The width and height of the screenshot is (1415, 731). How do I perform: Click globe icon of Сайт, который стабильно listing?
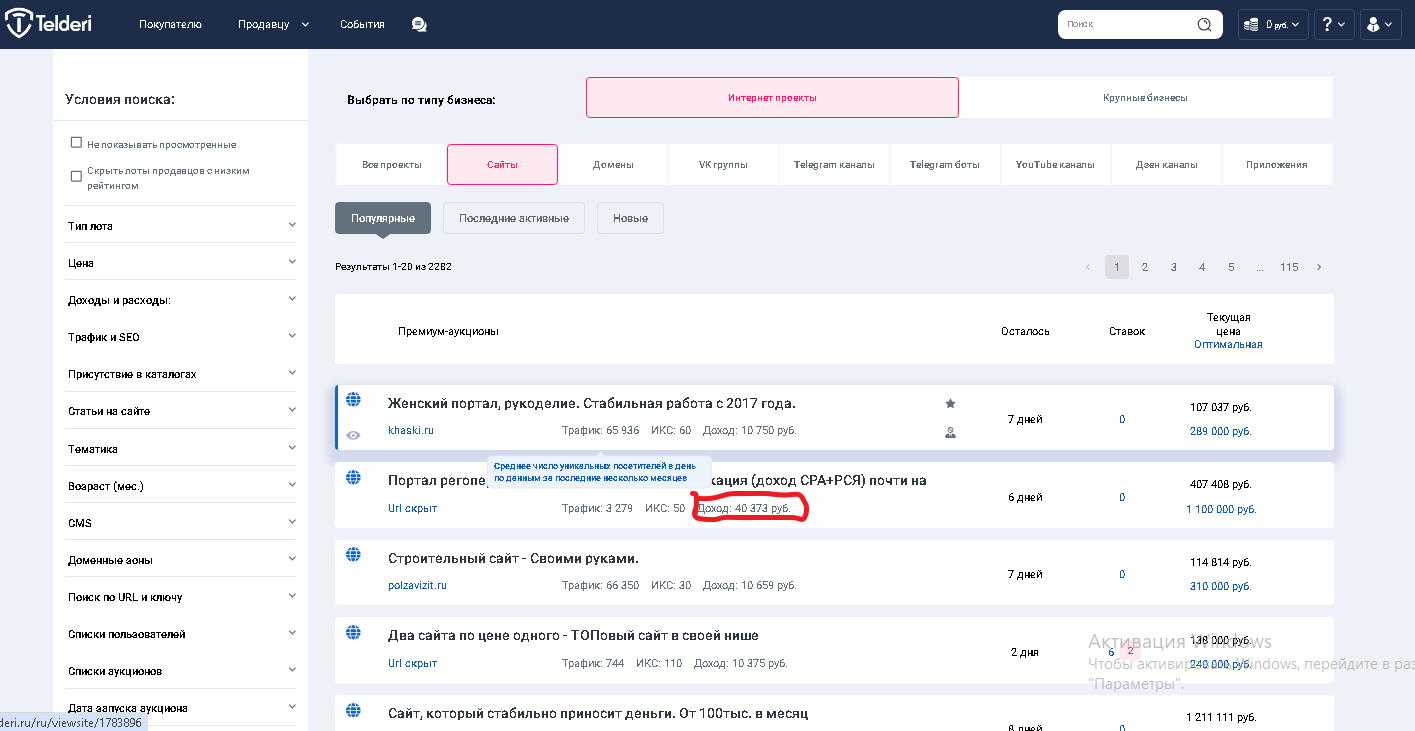[353, 710]
